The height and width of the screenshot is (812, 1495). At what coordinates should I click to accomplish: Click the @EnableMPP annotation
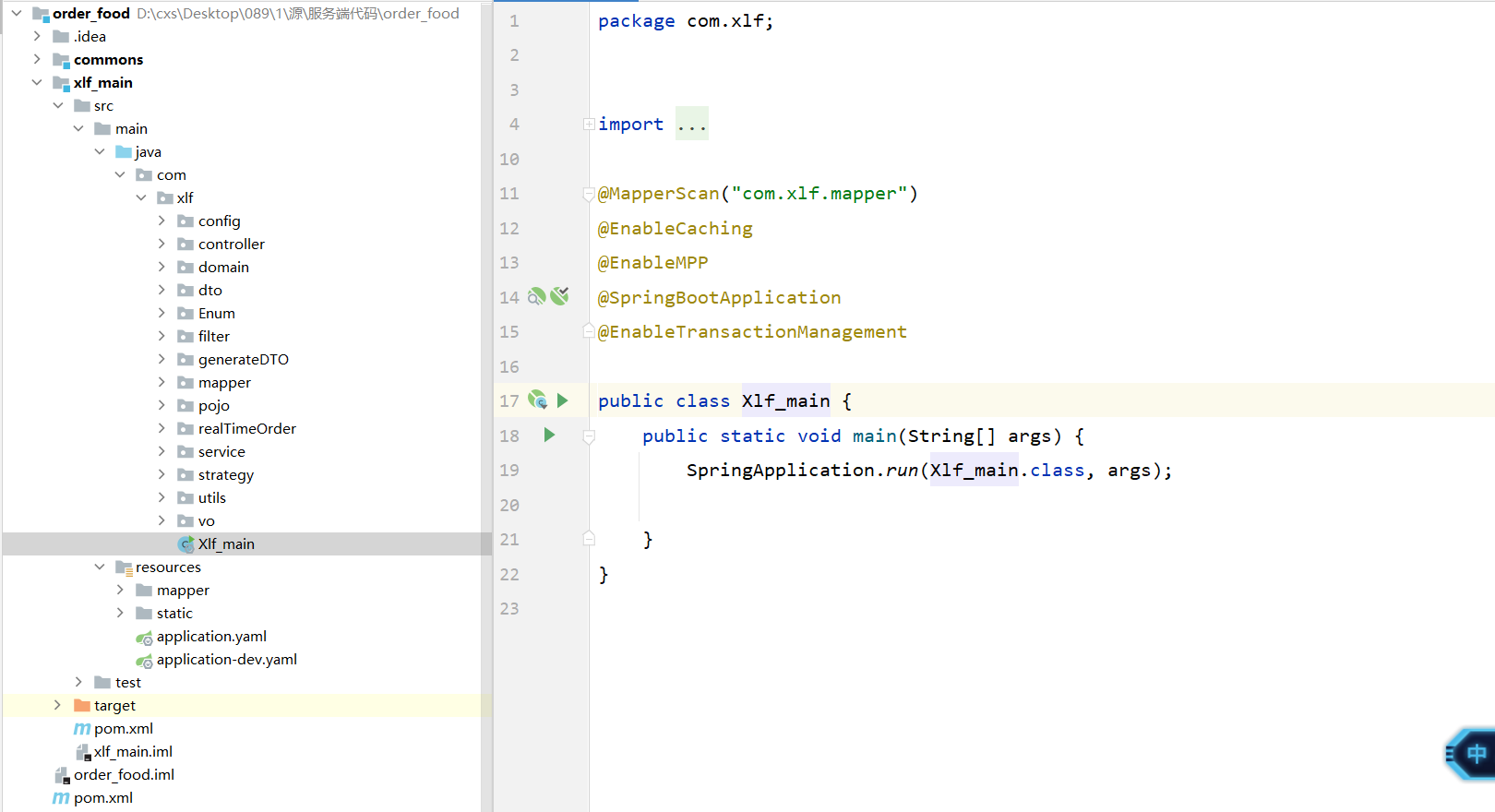pos(652,262)
